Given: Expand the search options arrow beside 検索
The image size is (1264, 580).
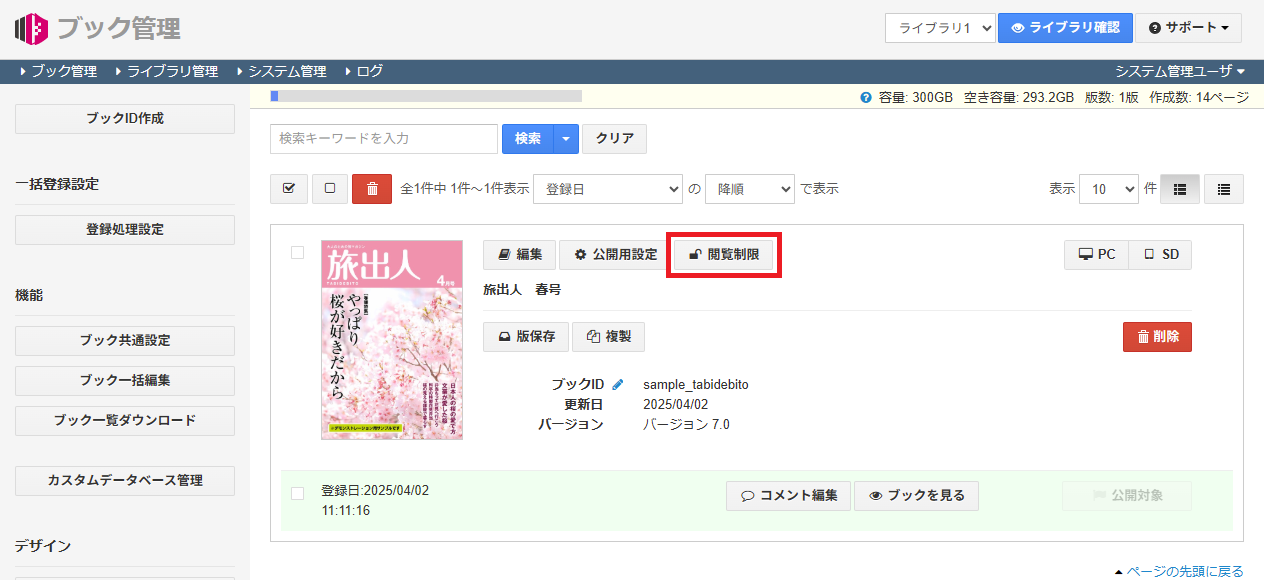Looking at the screenshot, I should click(x=566, y=139).
